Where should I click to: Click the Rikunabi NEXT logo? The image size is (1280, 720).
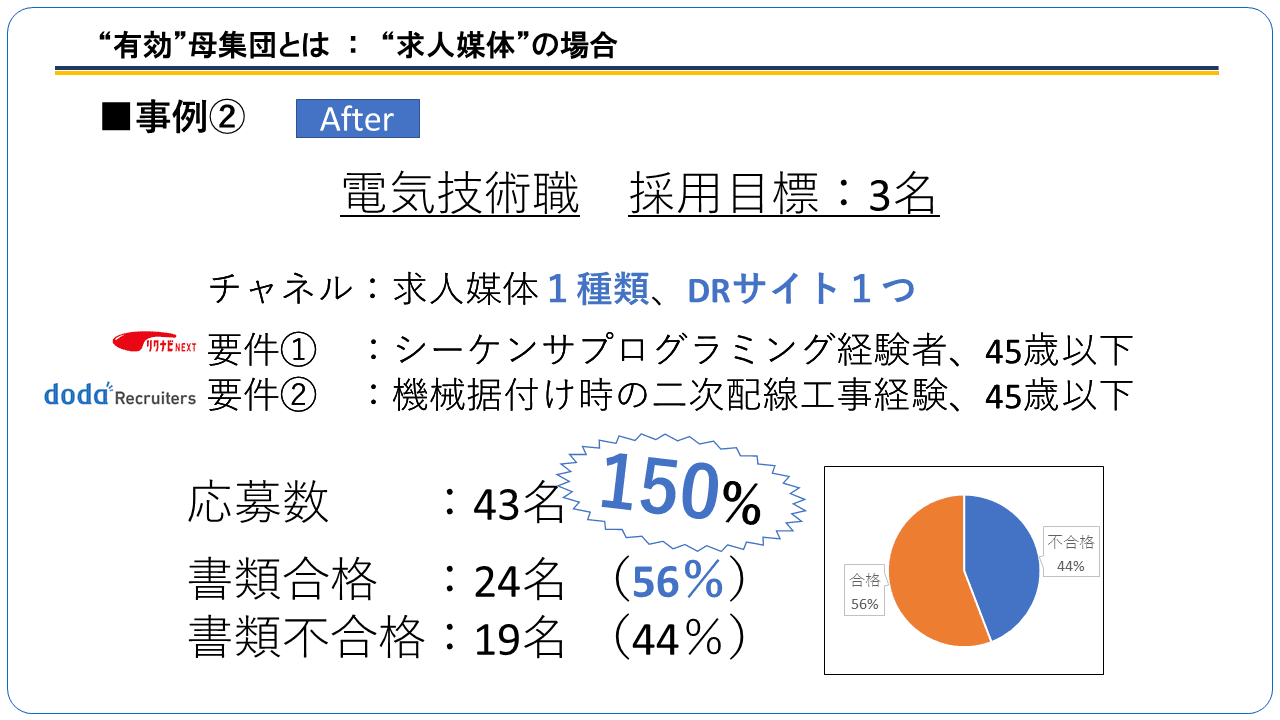point(154,343)
